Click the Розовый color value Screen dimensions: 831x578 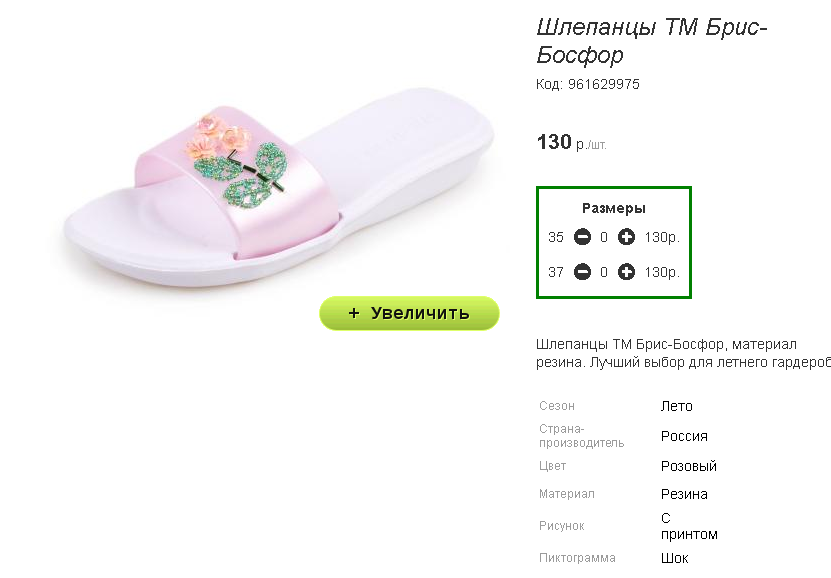click(x=688, y=466)
